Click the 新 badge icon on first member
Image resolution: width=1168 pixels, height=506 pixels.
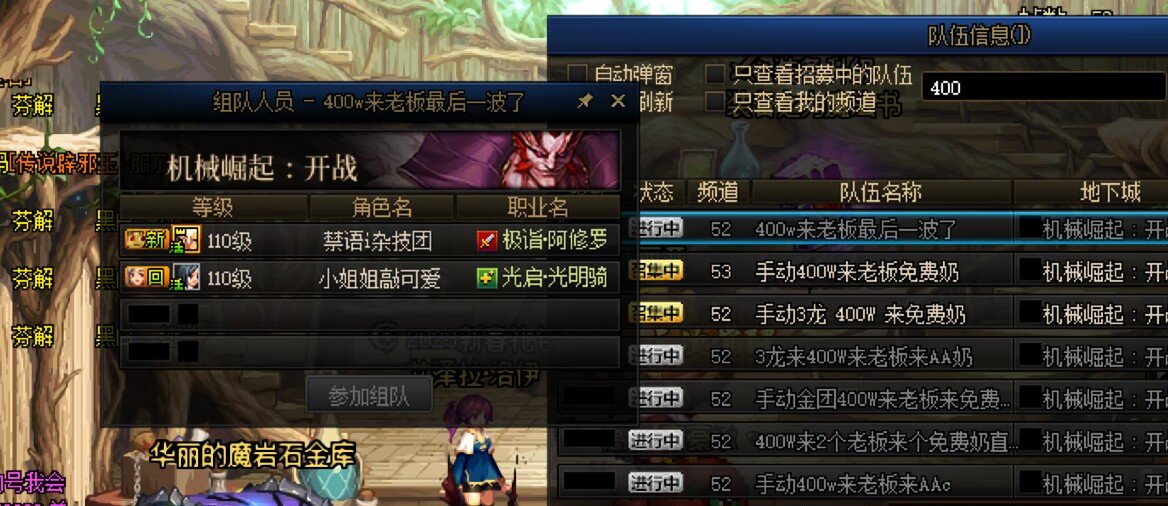coord(146,239)
